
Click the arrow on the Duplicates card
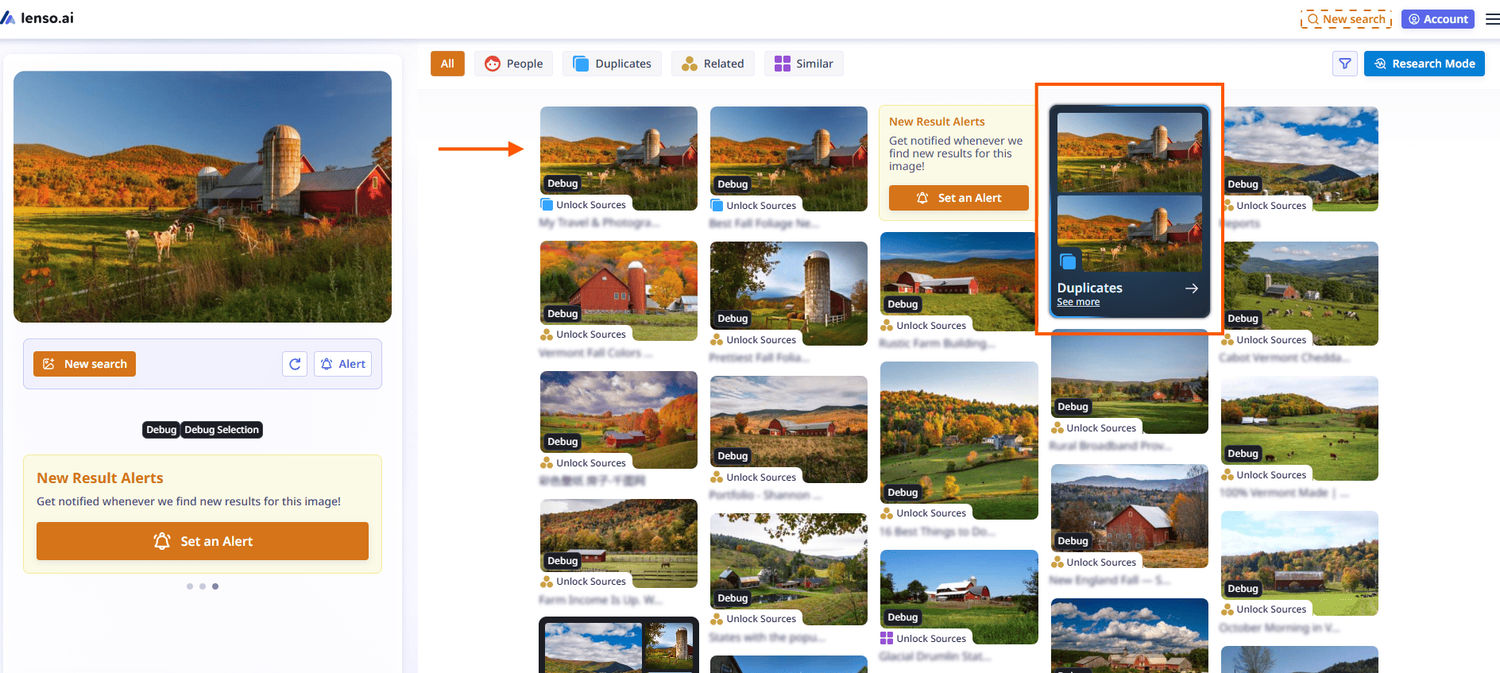coord(1191,288)
